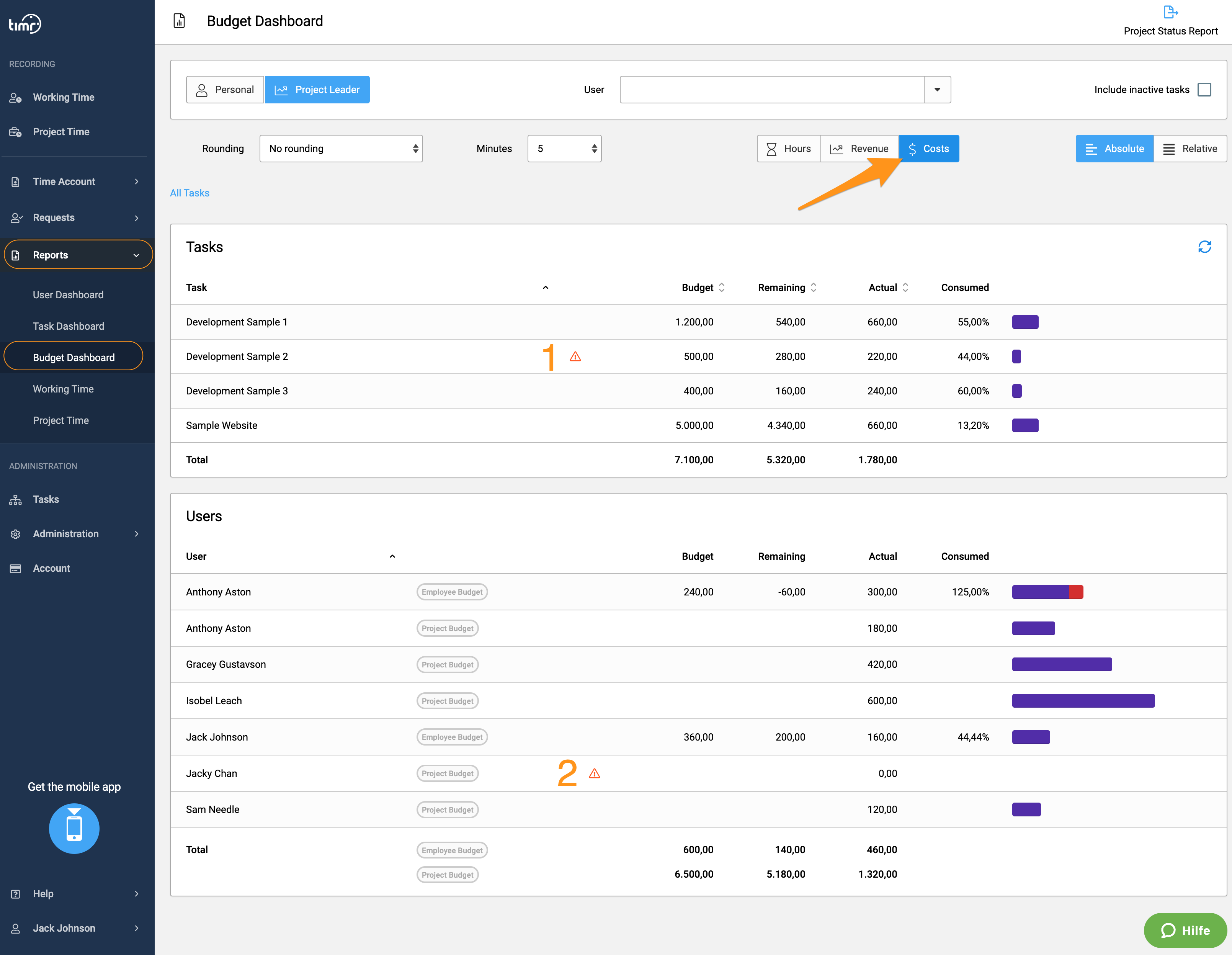Open Working Time under Reports
1232x955 pixels.
point(63,389)
